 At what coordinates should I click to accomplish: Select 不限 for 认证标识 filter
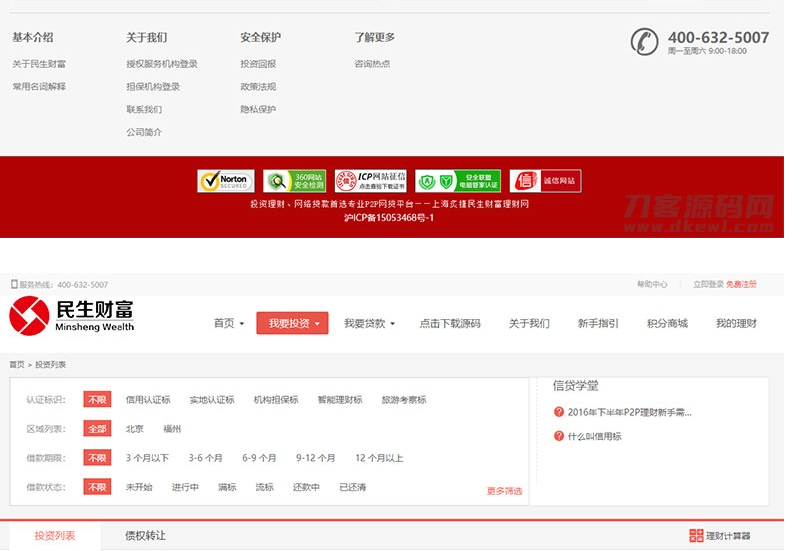coord(97,399)
